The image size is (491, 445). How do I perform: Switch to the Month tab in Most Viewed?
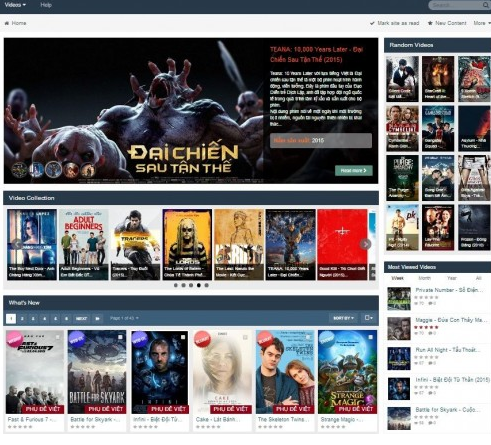[x=424, y=278]
